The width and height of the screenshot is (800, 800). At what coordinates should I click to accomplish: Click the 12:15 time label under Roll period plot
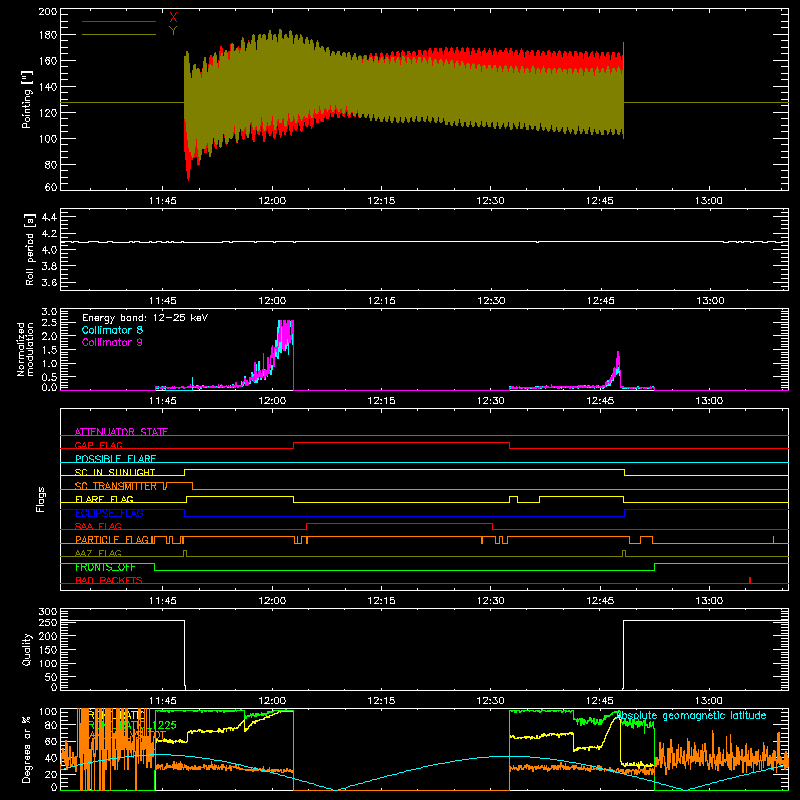pyautogui.click(x=382, y=301)
